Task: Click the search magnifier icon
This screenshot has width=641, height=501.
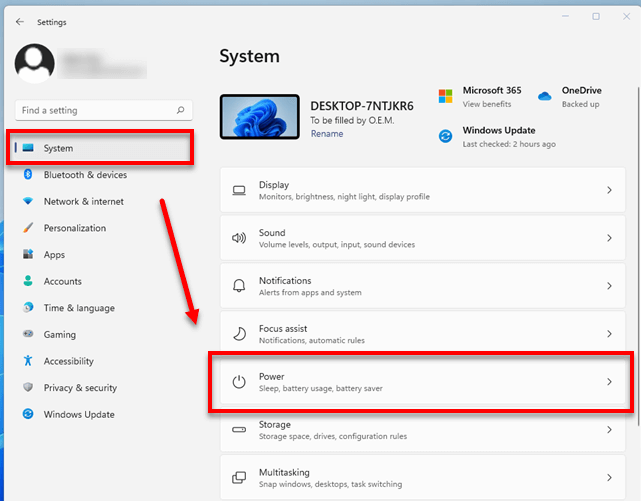Action: point(180,110)
